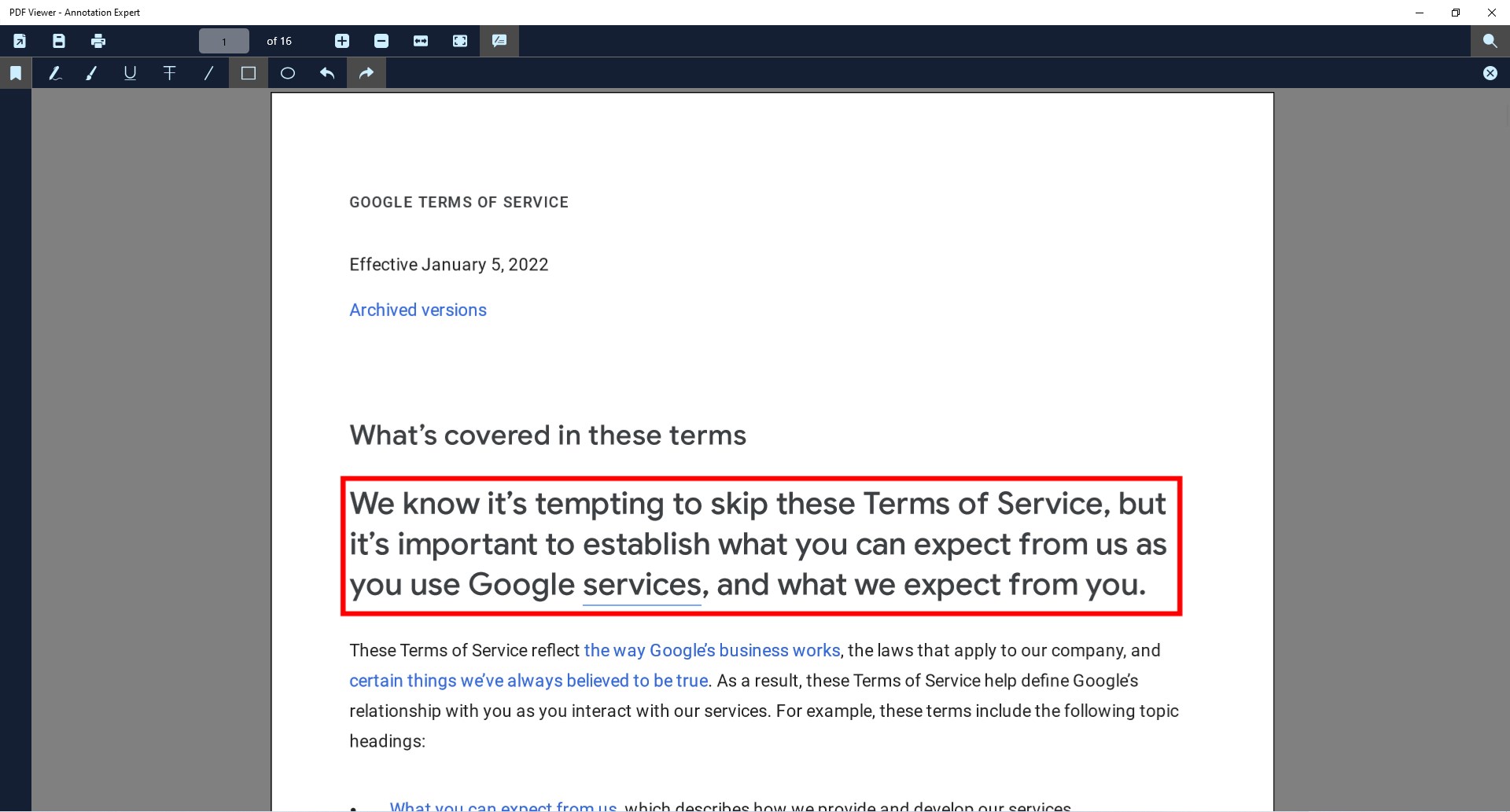Image resolution: width=1510 pixels, height=812 pixels.
Task: Follow the "the way Google's business works" link
Action: click(712, 651)
